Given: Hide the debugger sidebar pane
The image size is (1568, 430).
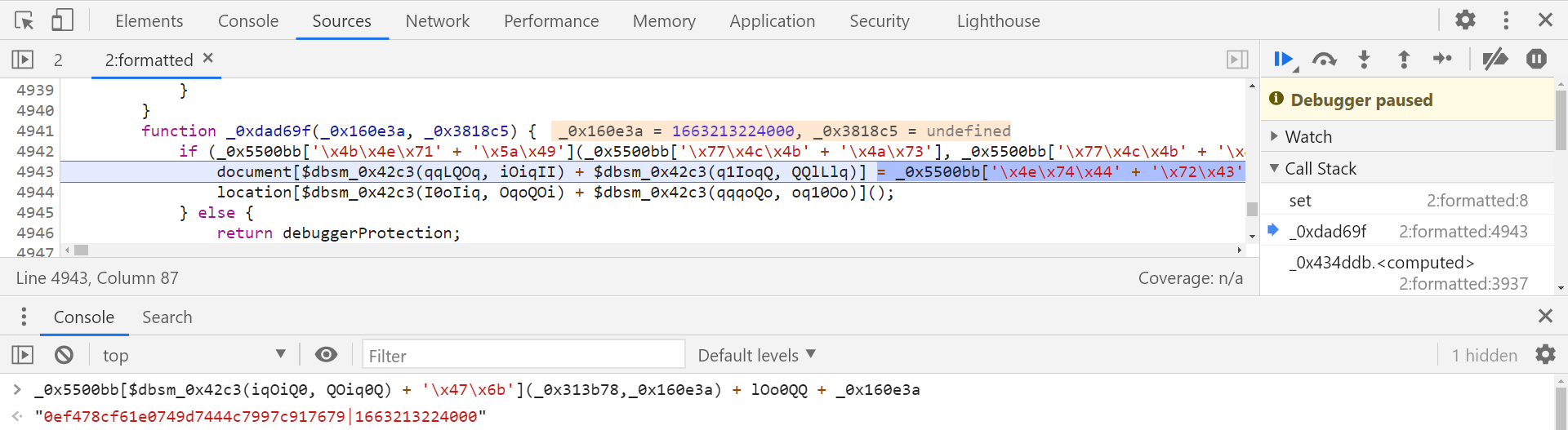Looking at the screenshot, I should 1237,60.
